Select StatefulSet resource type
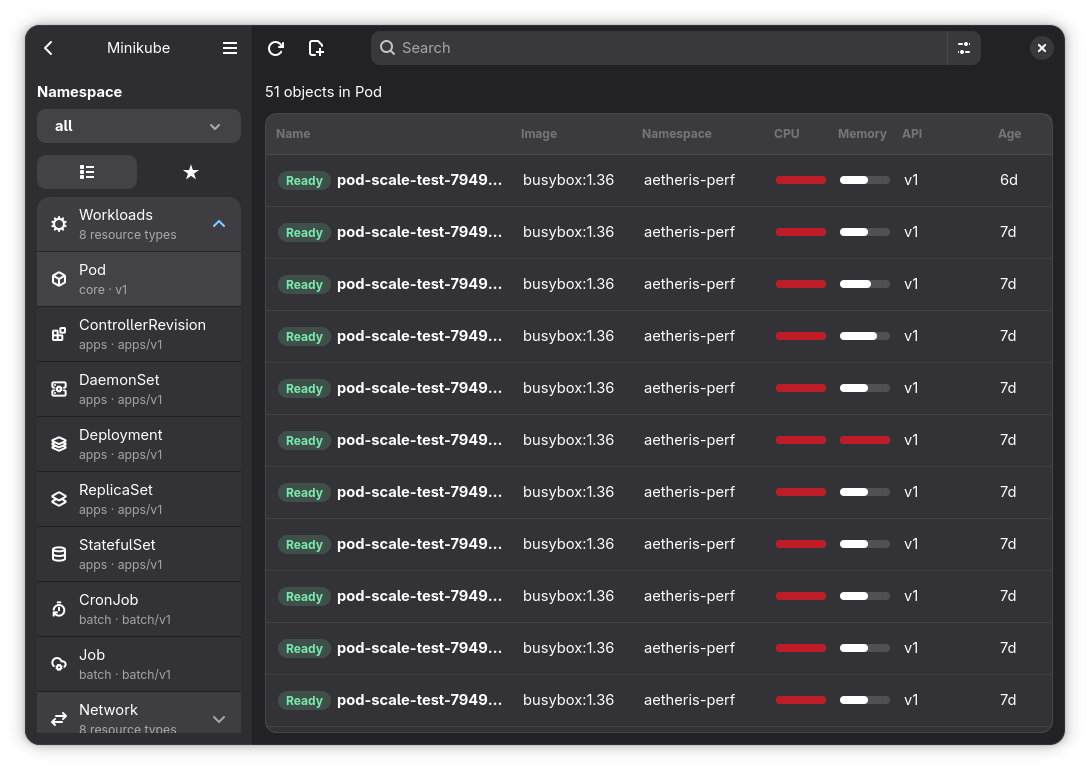This screenshot has width=1090, height=770. click(x=139, y=554)
